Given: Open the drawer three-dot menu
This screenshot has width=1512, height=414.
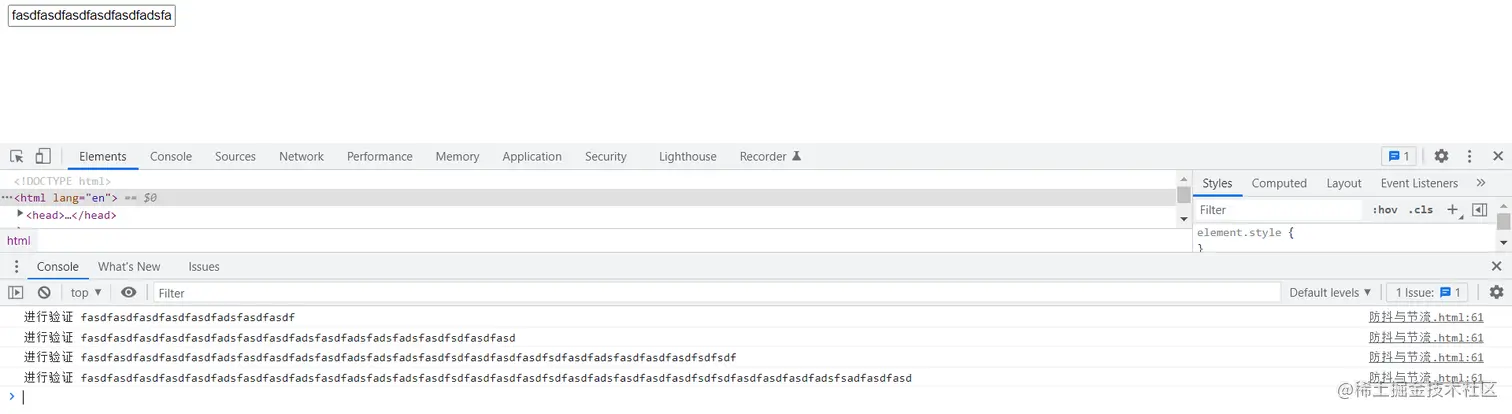Looking at the screenshot, I should click(x=16, y=267).
